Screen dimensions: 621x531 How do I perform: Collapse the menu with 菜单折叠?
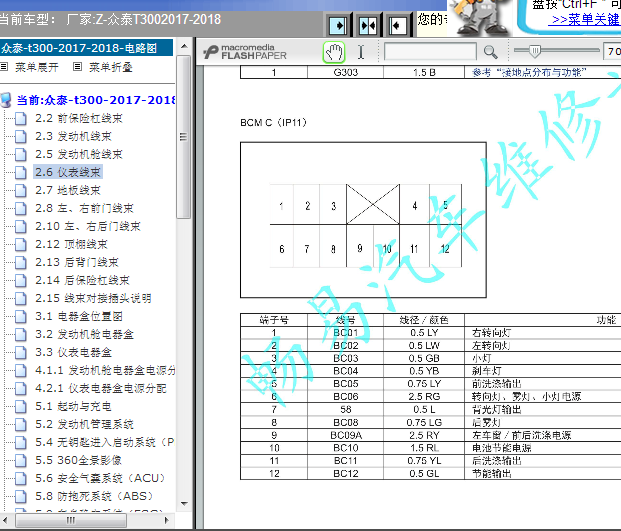pyautogui.click(x=110, y=67)
